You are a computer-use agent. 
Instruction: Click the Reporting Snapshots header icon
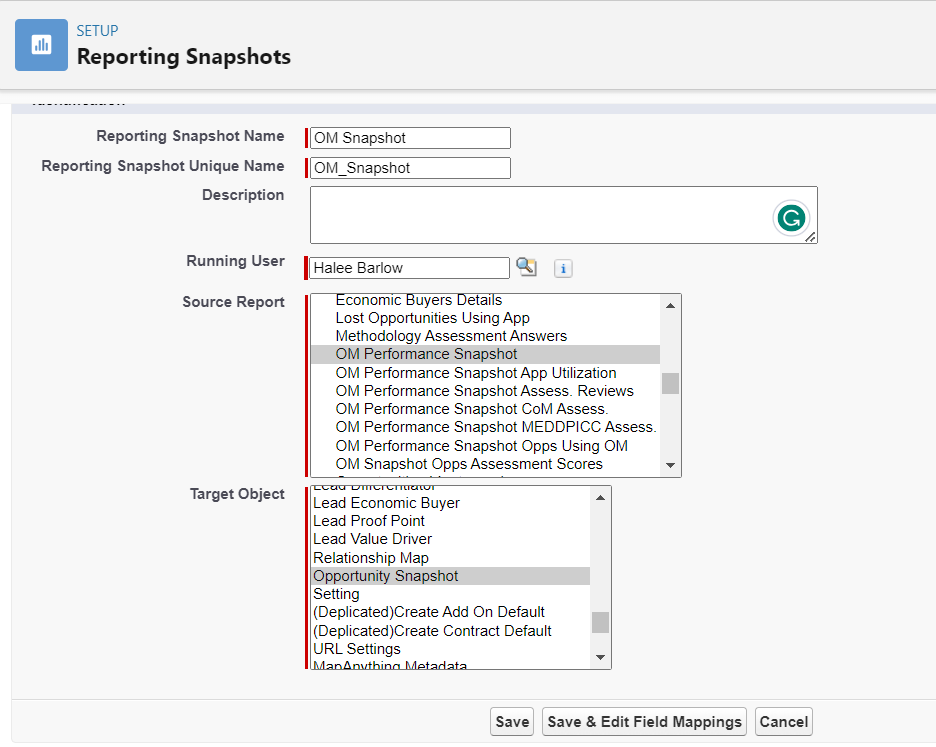(x=41, y=44)
